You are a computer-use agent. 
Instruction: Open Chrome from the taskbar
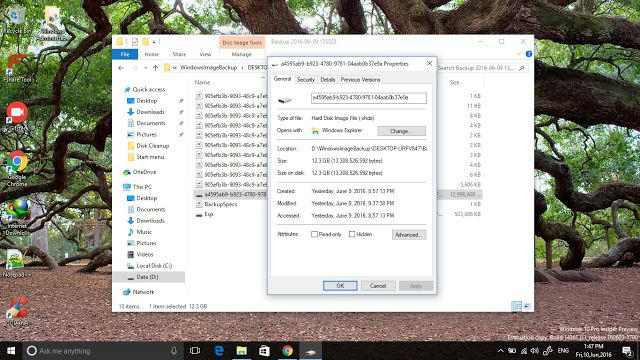click(287, 351)
